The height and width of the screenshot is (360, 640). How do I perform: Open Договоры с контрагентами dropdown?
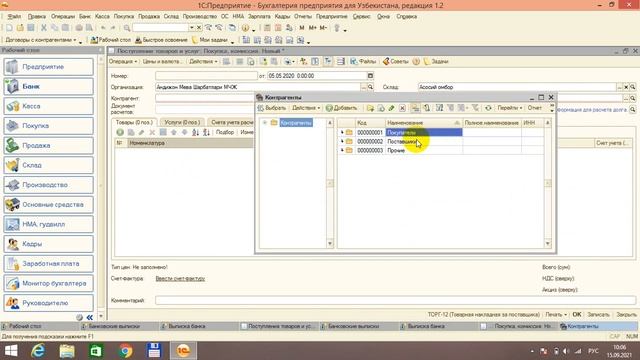41,40
